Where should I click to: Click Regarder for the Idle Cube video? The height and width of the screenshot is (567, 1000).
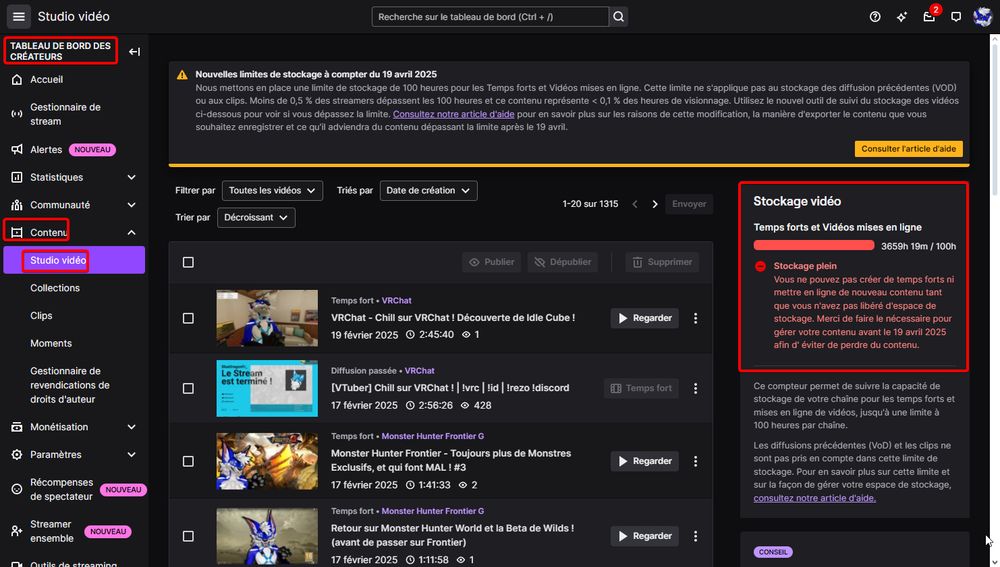pos(645,318)
